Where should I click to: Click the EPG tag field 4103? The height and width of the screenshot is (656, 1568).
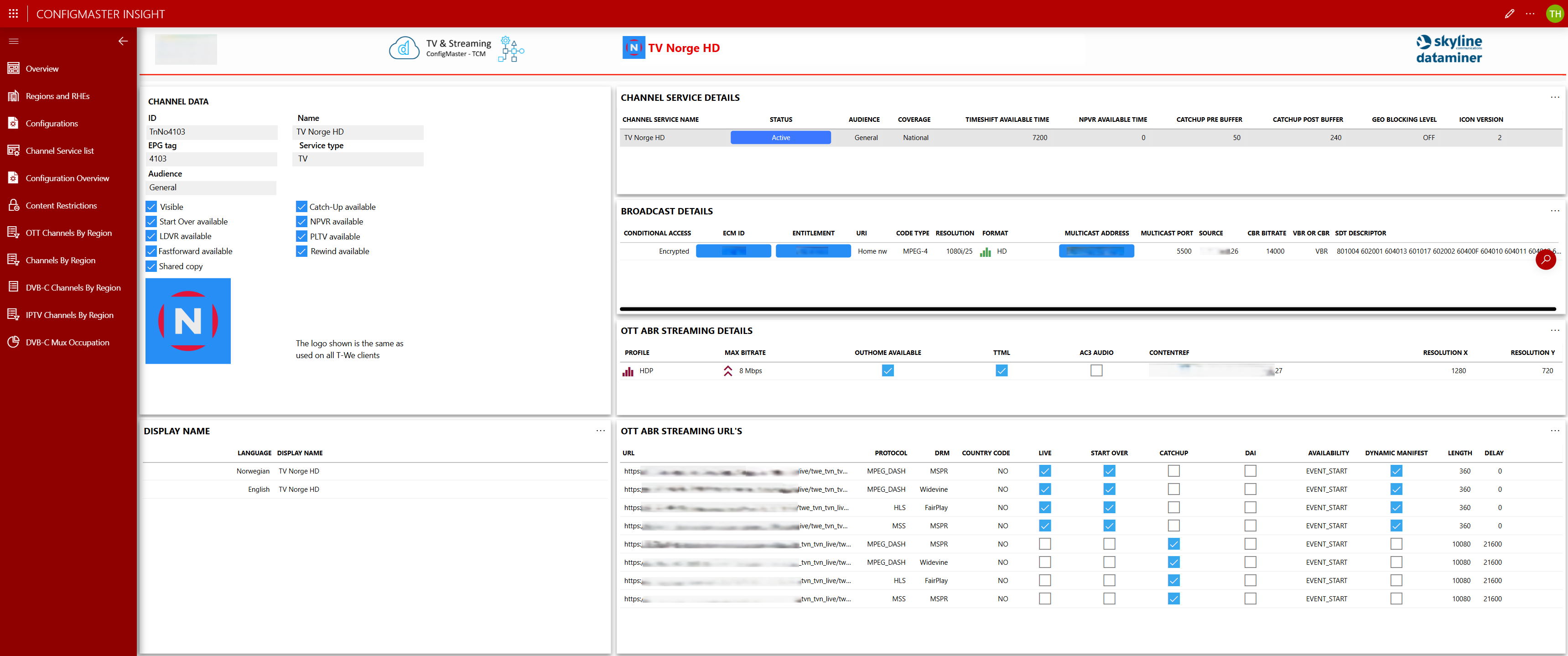[x=212, y=159]
